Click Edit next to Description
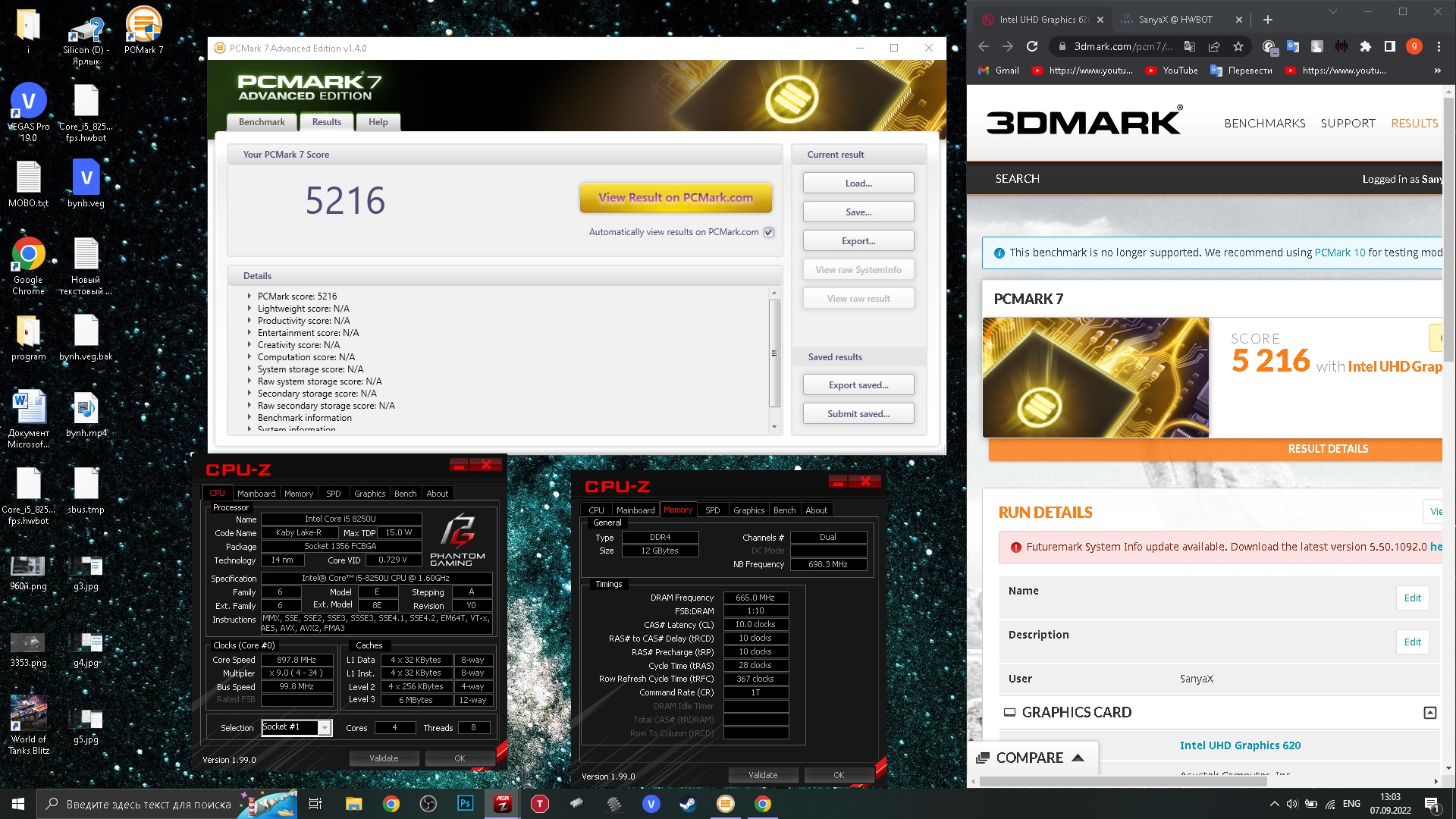1456x819 pixels. 1412,642
